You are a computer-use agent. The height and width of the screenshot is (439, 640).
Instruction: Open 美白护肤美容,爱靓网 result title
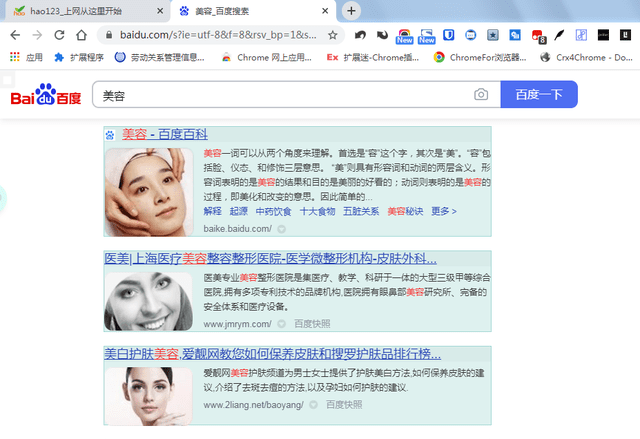pos(272,354)
